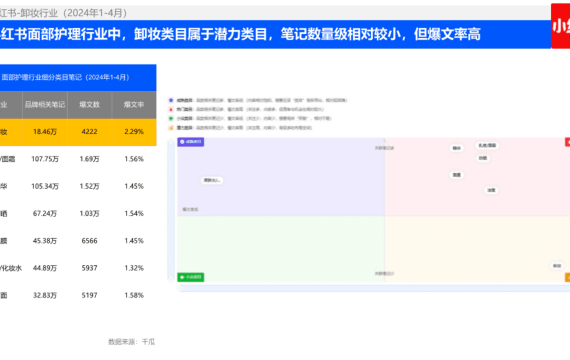Click the green legend icon for 小众类目
The image size is (570, 360).
pyautogui.click(x=171, y=119)
